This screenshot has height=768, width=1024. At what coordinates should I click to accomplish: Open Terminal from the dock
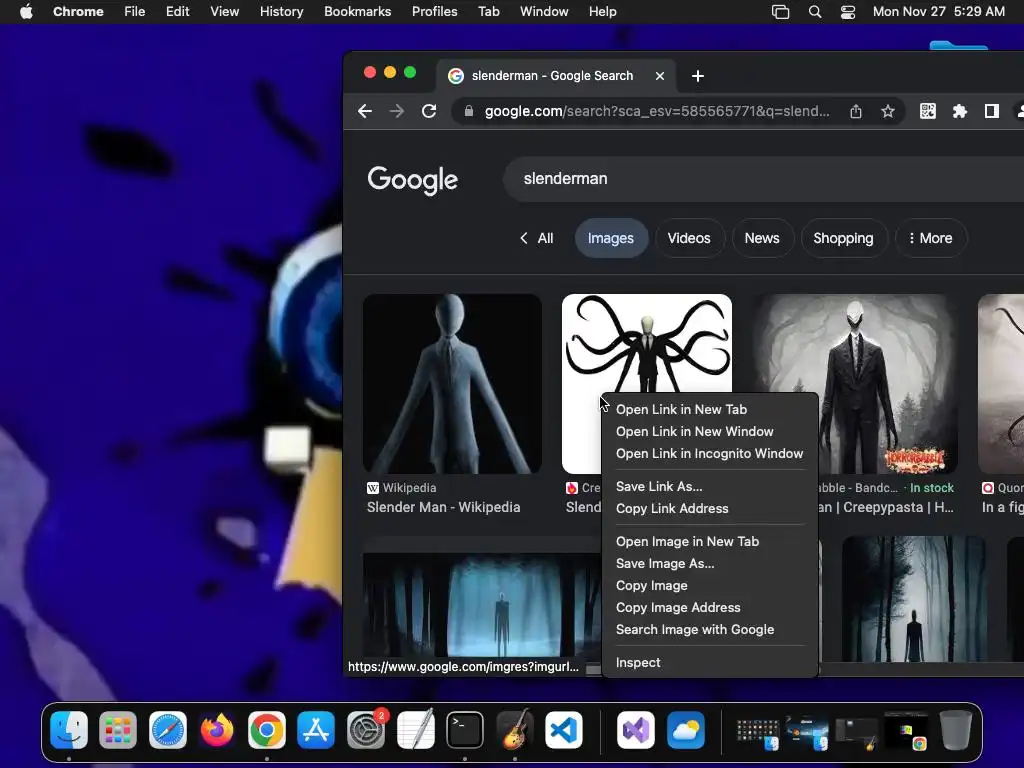[465, 729]
